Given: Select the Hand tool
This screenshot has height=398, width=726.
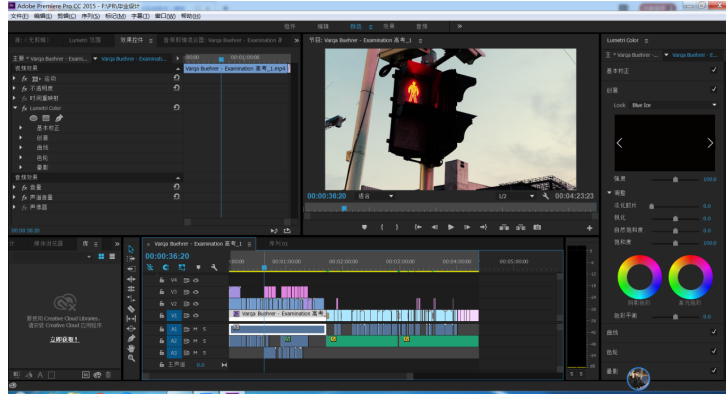Looking at the screenshot, I should pos(131,348).
